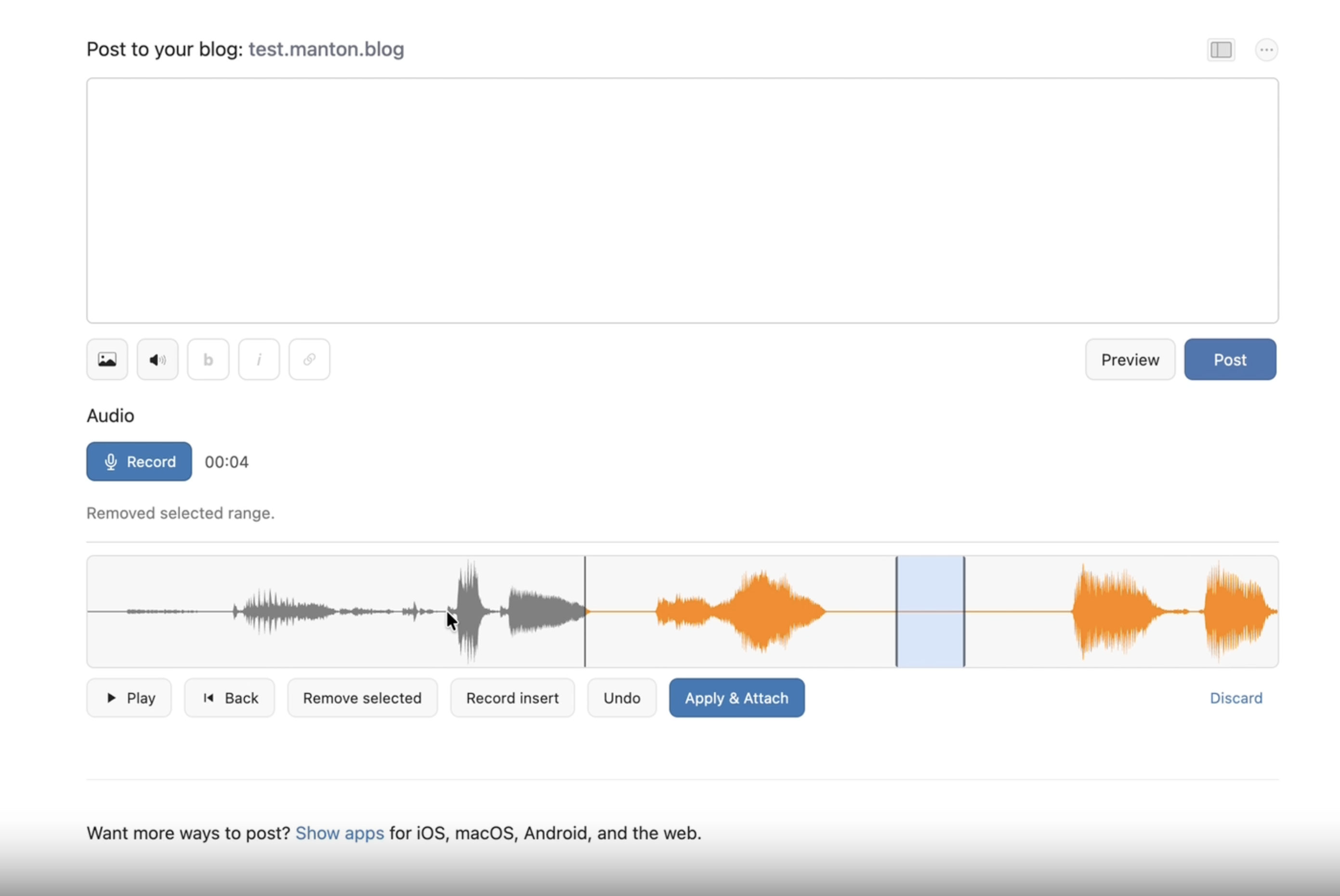This screenshot has height=896, width=1340.
Task: Preview the blog post
Action: point(1130,359)
